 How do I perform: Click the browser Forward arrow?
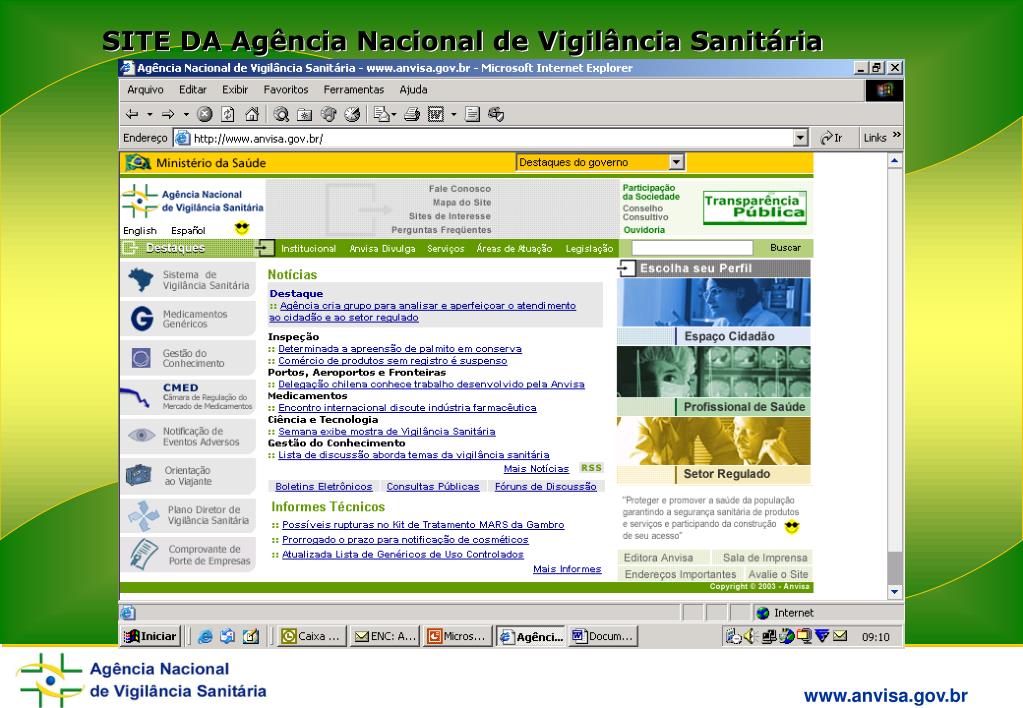click(x=168, y=115)
